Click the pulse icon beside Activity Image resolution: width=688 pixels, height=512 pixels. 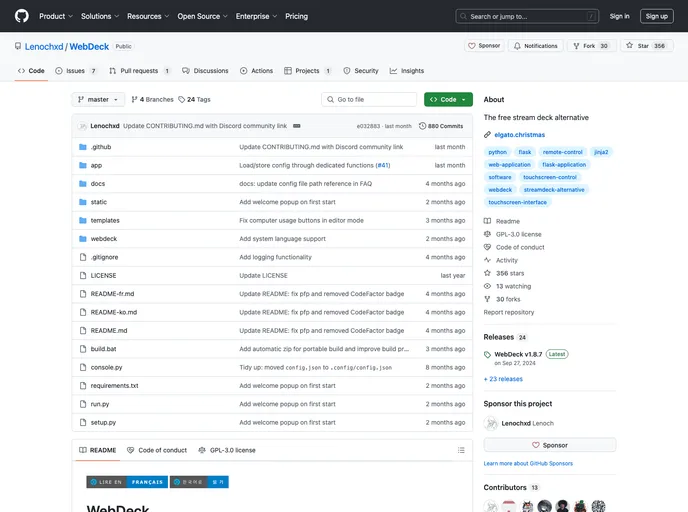pos(487,260)
